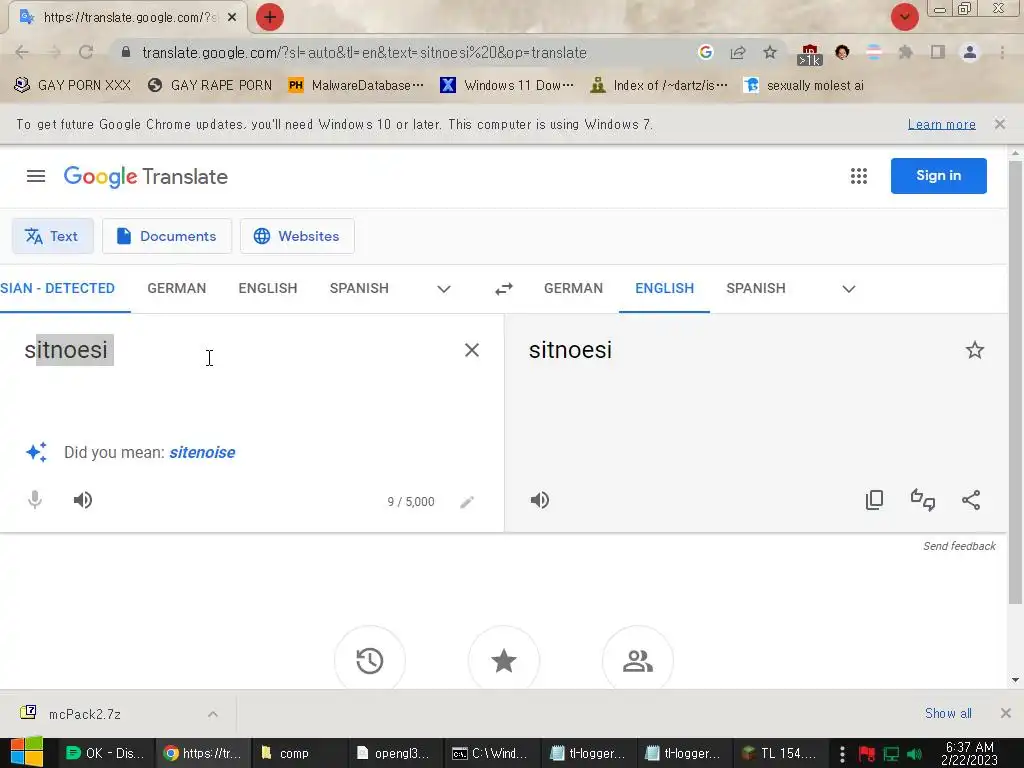Swap source and target languages
Image resolution: width=1024 pixels, height=768 pixels.
[x=504, y=289]
